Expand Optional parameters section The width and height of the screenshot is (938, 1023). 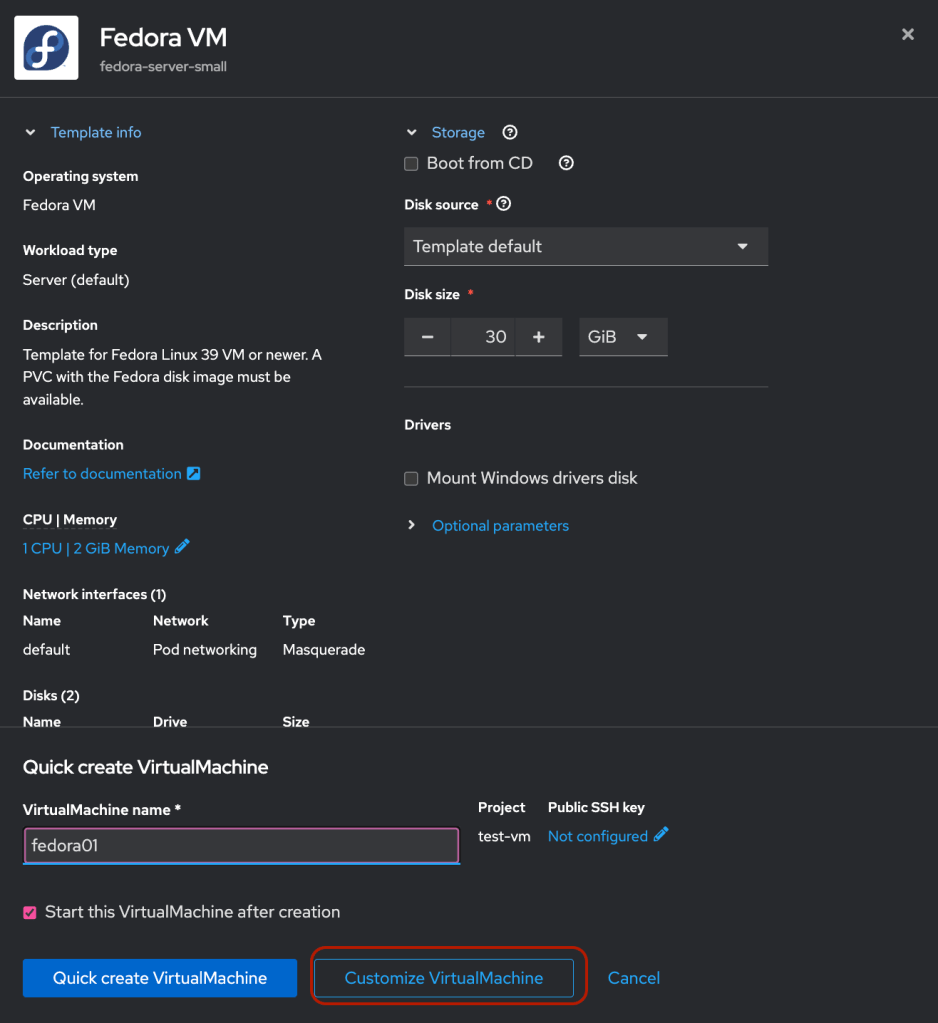coord(500,525)
